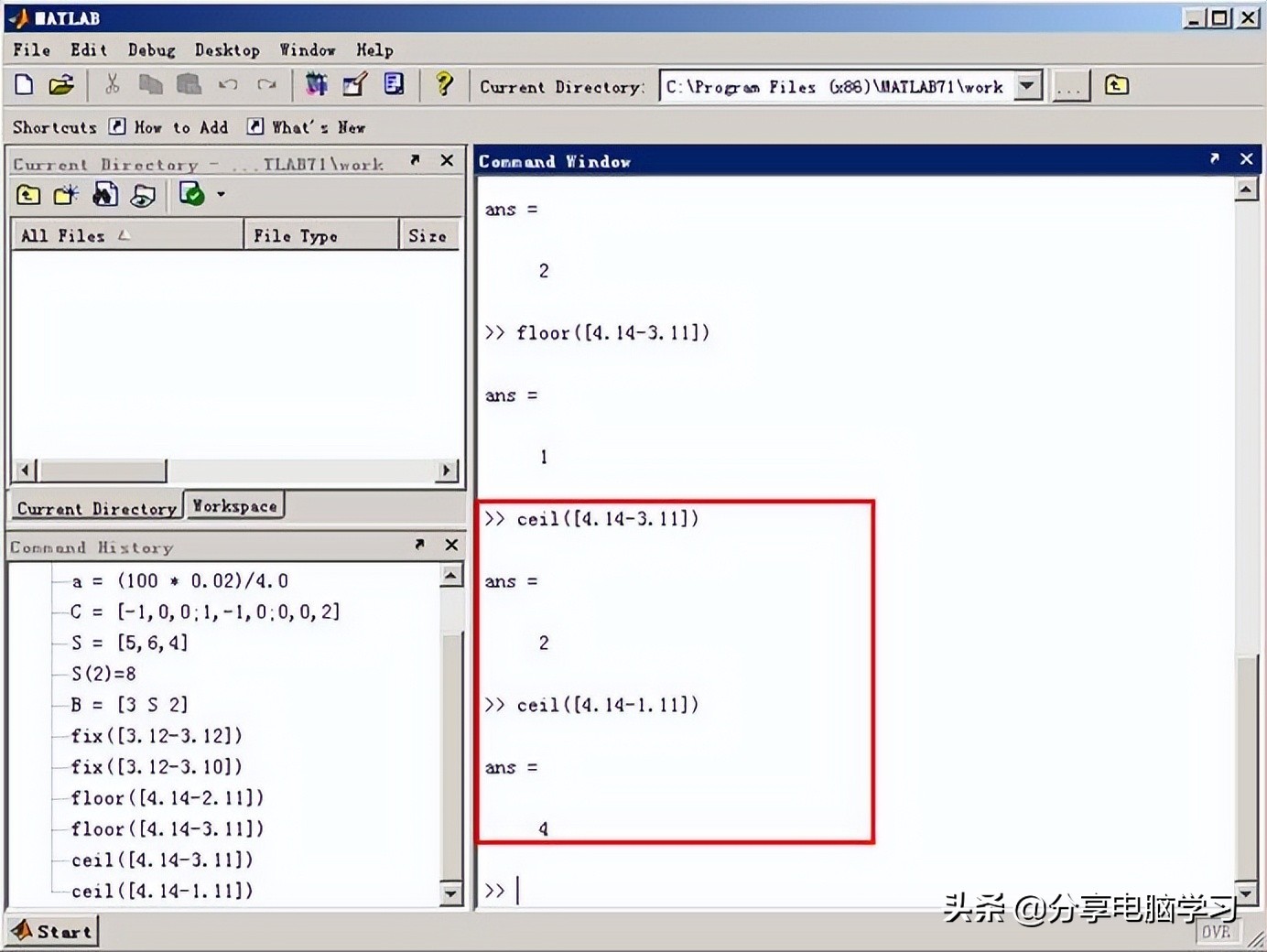Open Current Directory path dropdown arrow
This screenshot has height=952, width=1267.
[1028, 86]
